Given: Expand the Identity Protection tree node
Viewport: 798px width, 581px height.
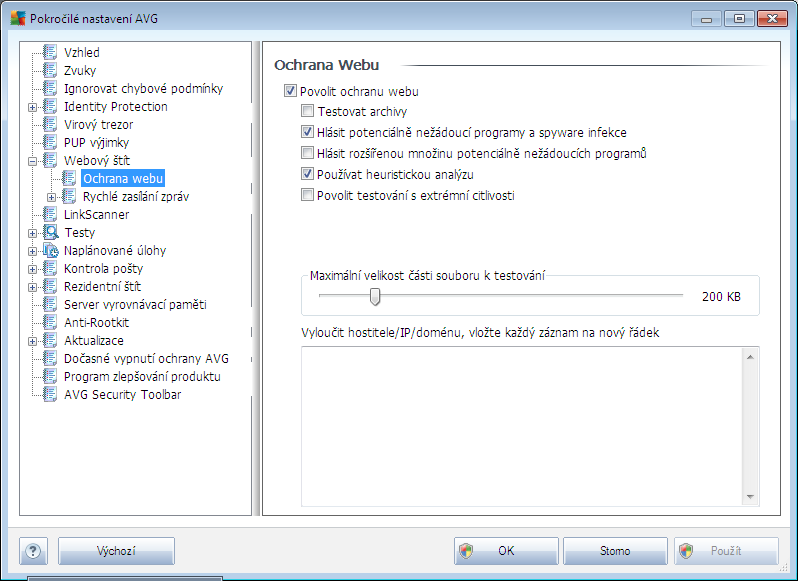Looking at the screenshot, I should 33,107.
